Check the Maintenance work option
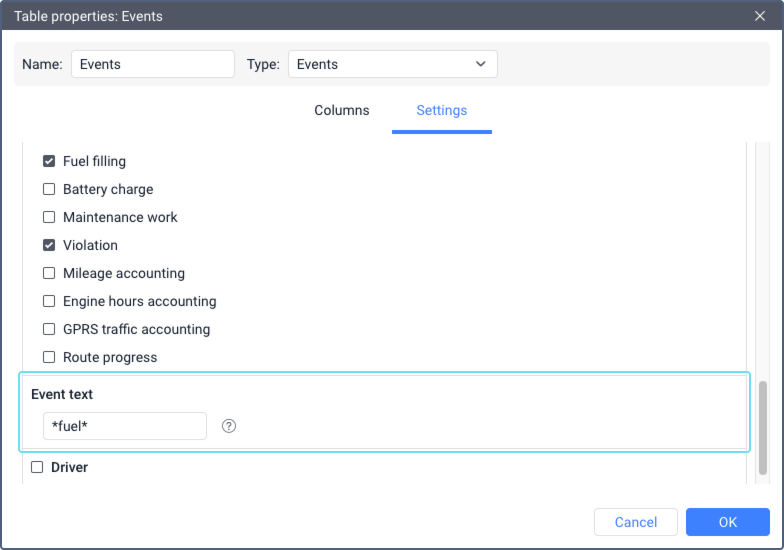This screenshot has width=784, height=550. coord(49,217)
